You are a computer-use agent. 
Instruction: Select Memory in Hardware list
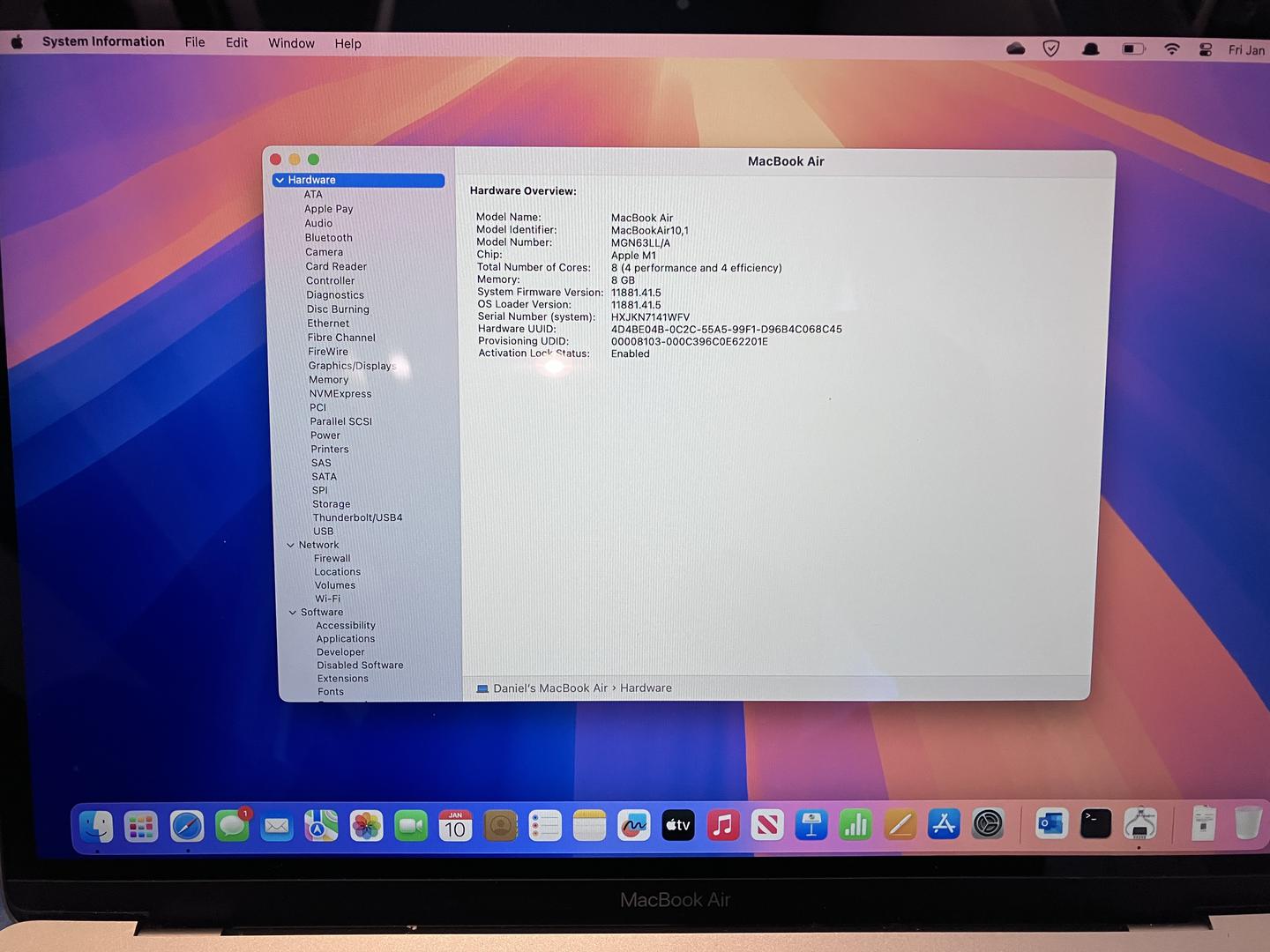[328, 380]
